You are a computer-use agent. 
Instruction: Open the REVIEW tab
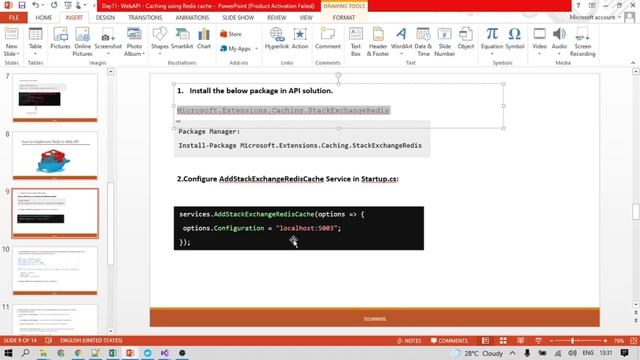click(277, 18)
